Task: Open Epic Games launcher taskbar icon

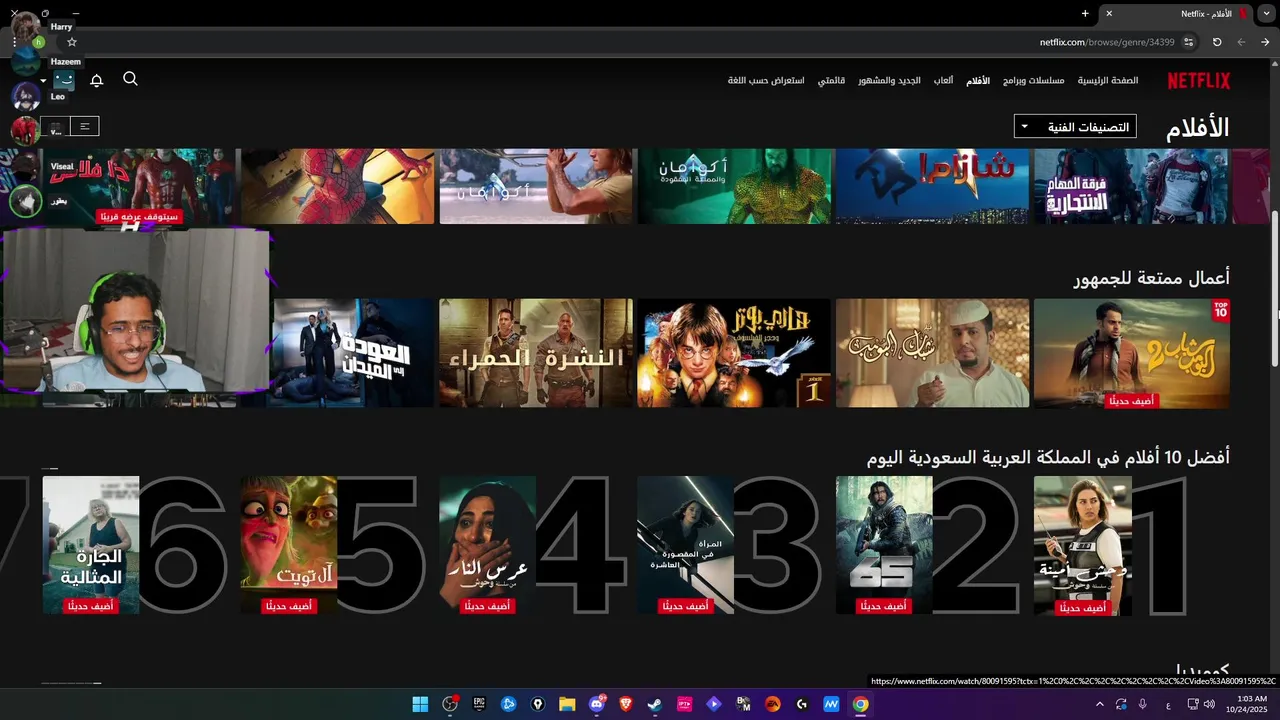Action: 479,704
